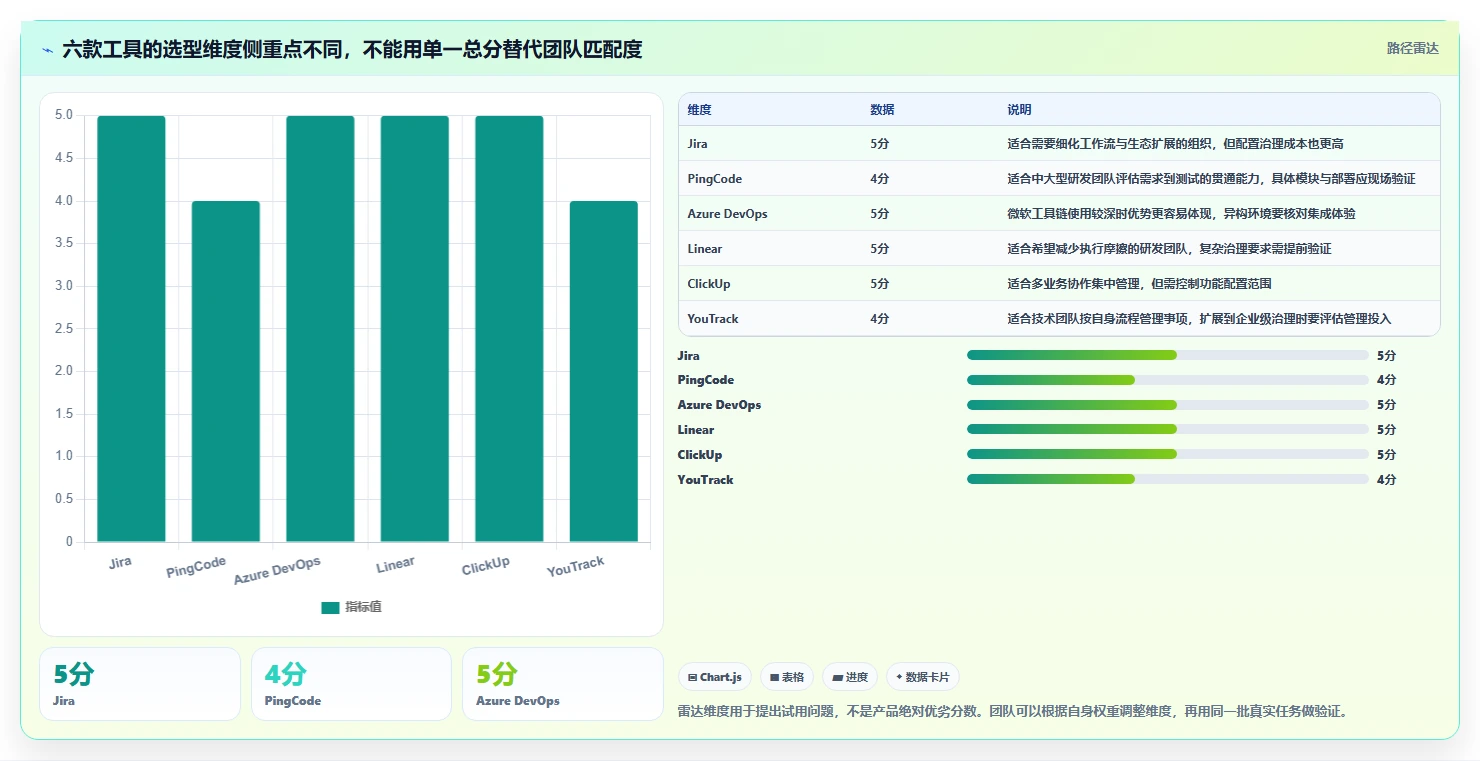Open the Azure DevOps 5分 data card

(563, 684)
